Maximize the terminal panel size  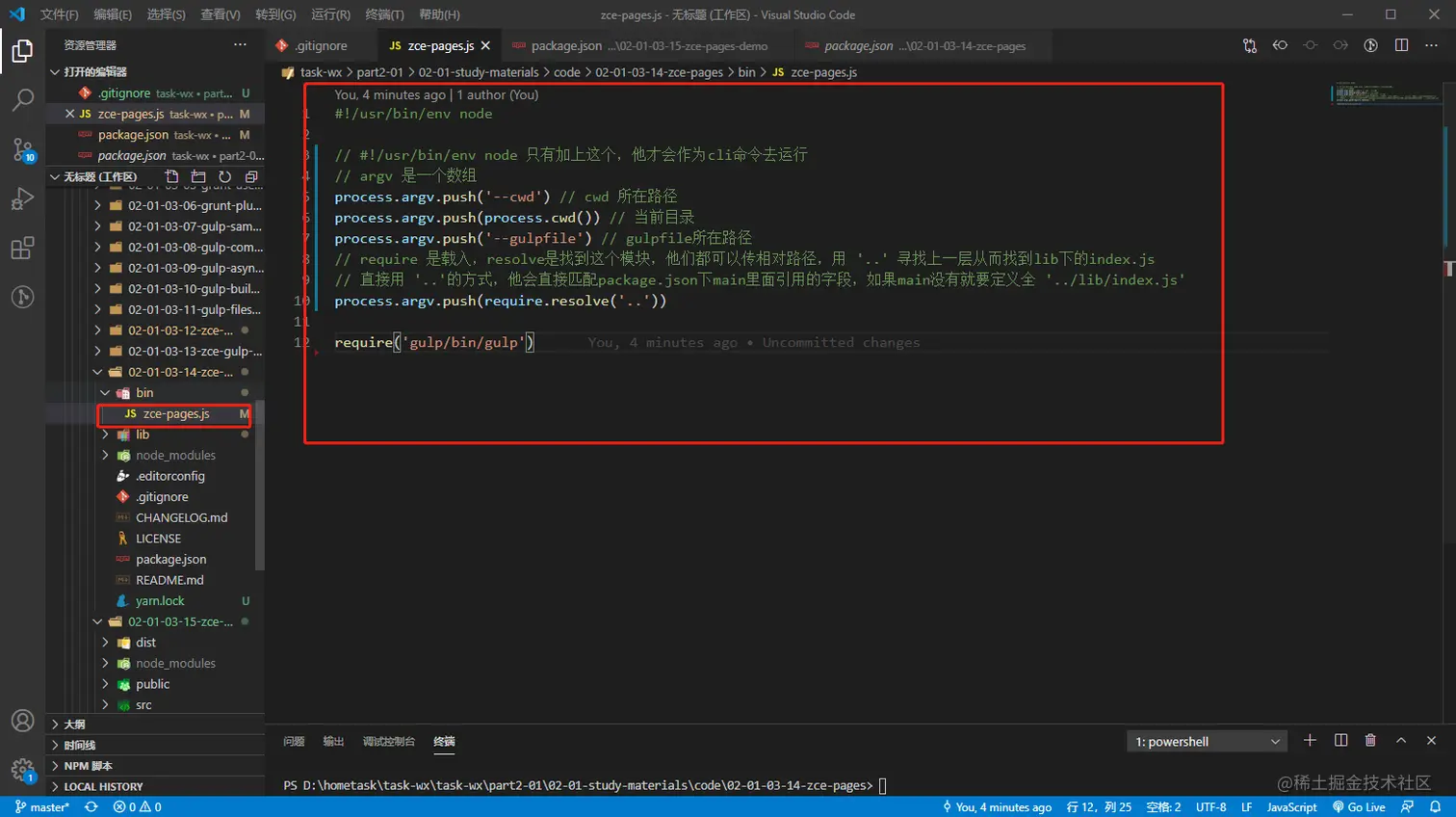pos(1401,740)
